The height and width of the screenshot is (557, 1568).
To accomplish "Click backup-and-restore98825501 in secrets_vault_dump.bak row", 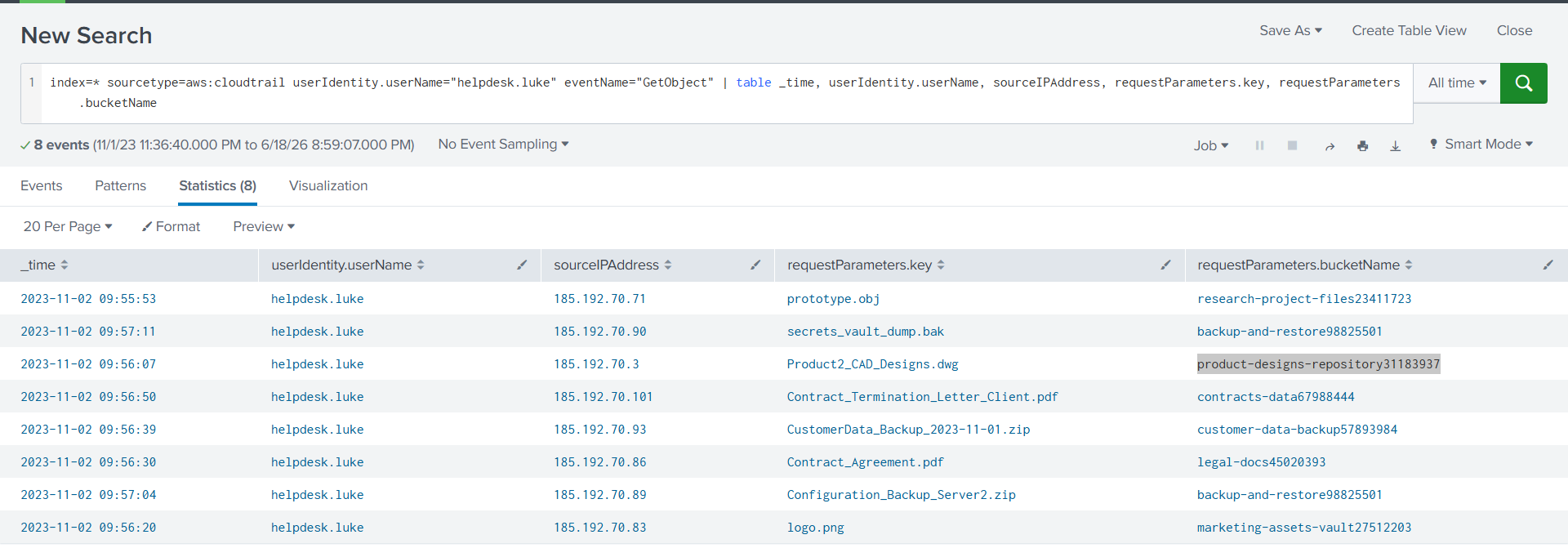I will point(1290,332).
